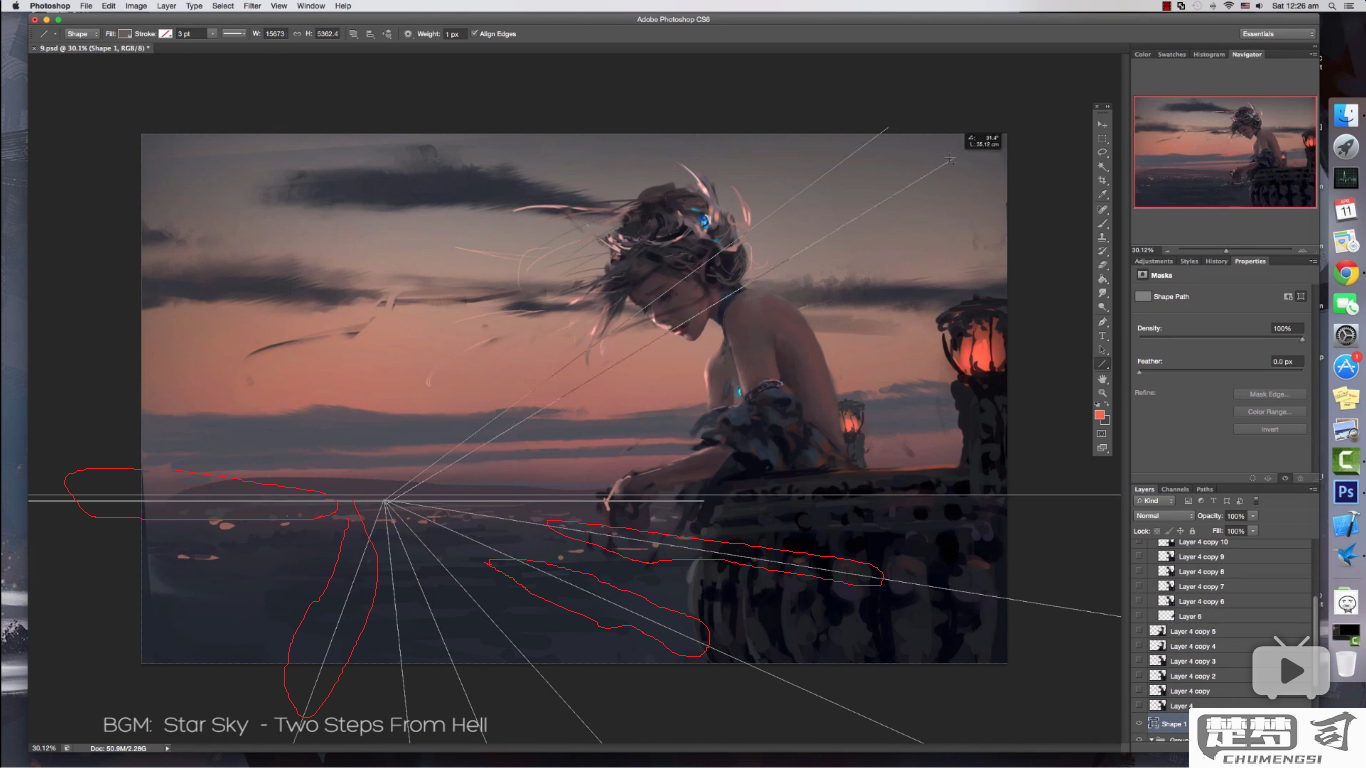The image size is (1366, 768).
Task: Open the layer Fill dropdown arrow
Action: (1253, 531)
